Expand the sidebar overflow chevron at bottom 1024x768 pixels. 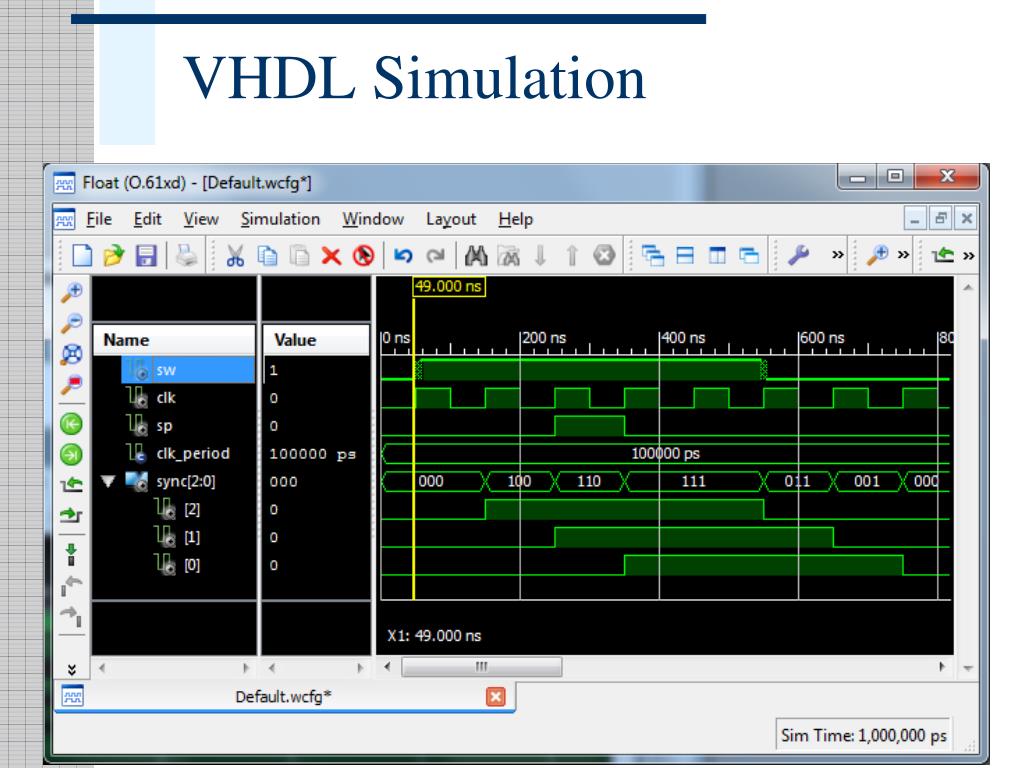click(x=72, y=669)
